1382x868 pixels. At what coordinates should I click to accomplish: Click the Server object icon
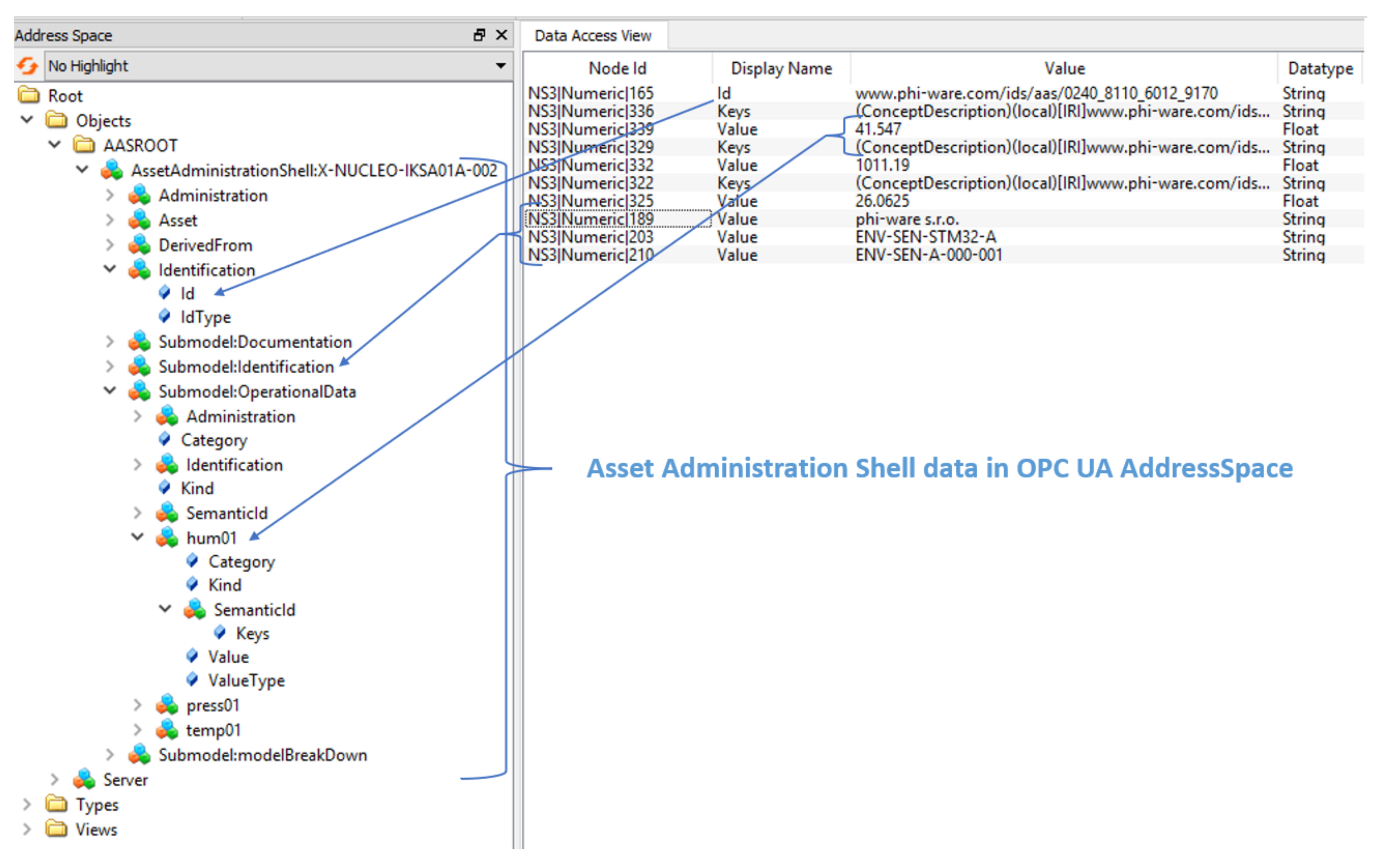pos(84,780)
